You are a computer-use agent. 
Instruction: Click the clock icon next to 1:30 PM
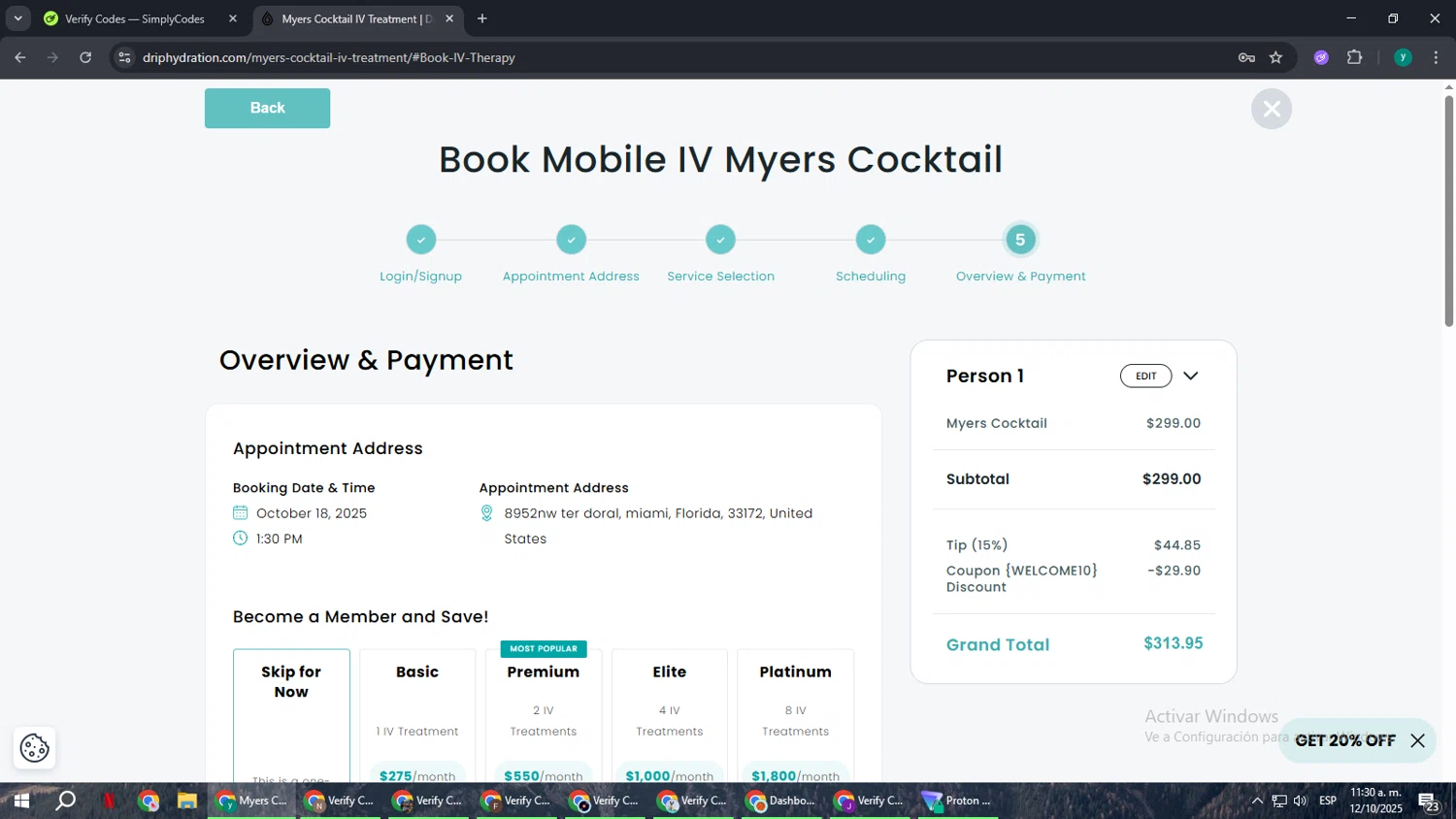click(x=241, y=539)
